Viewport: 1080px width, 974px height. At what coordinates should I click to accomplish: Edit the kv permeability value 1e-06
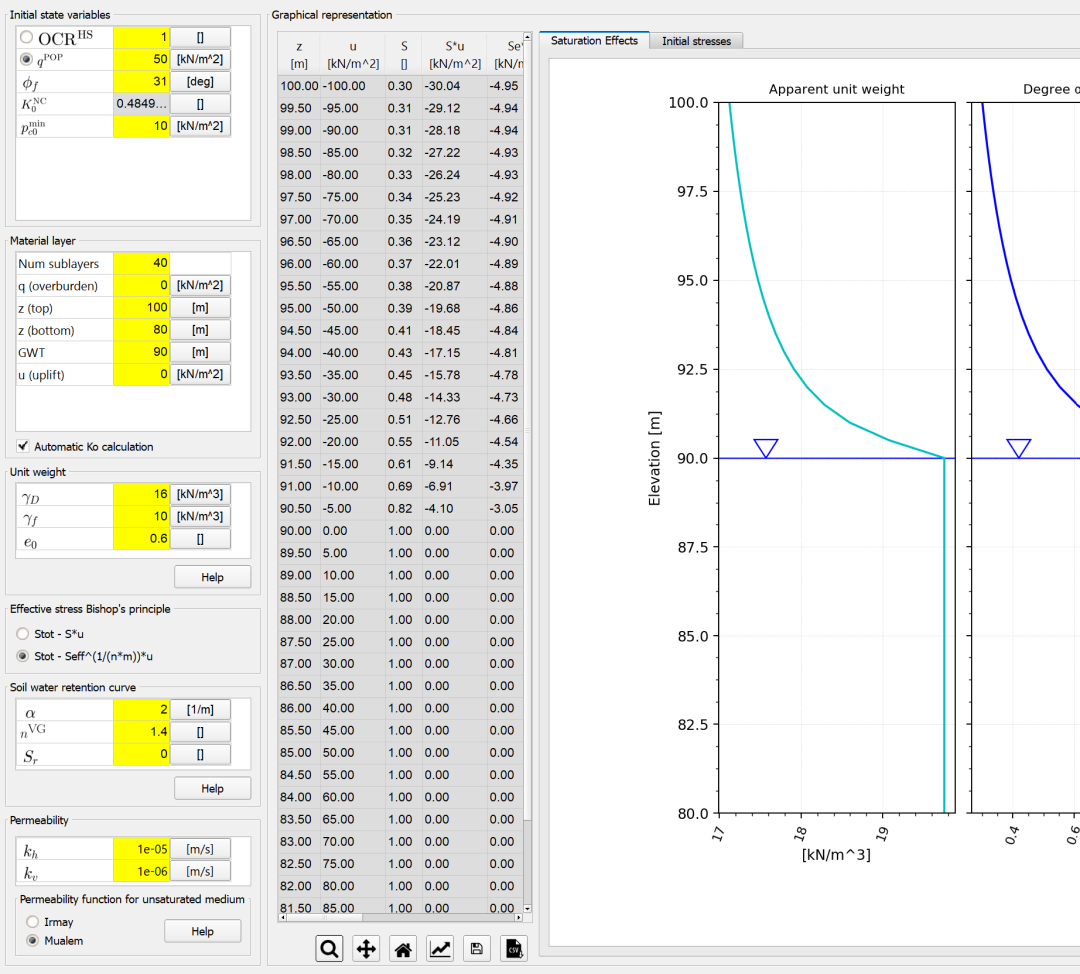point(141,871)
